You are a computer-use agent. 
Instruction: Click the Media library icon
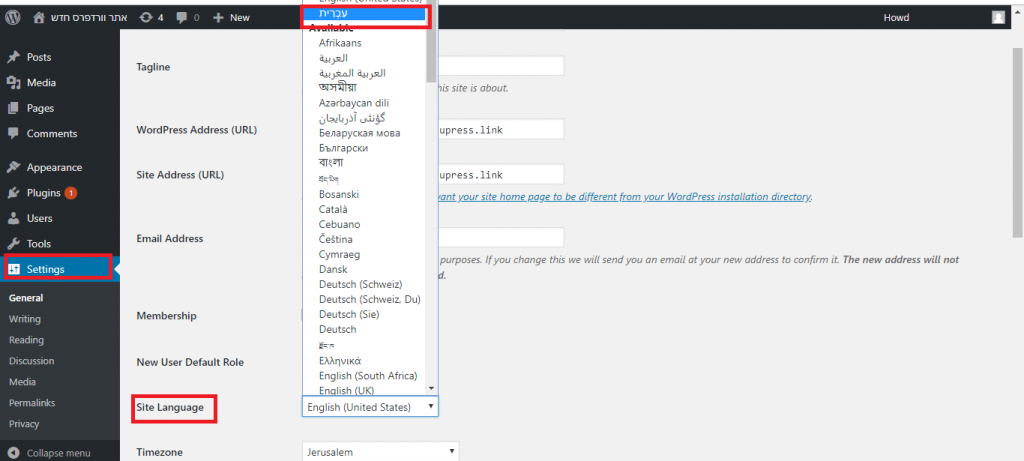coord(14,82)
